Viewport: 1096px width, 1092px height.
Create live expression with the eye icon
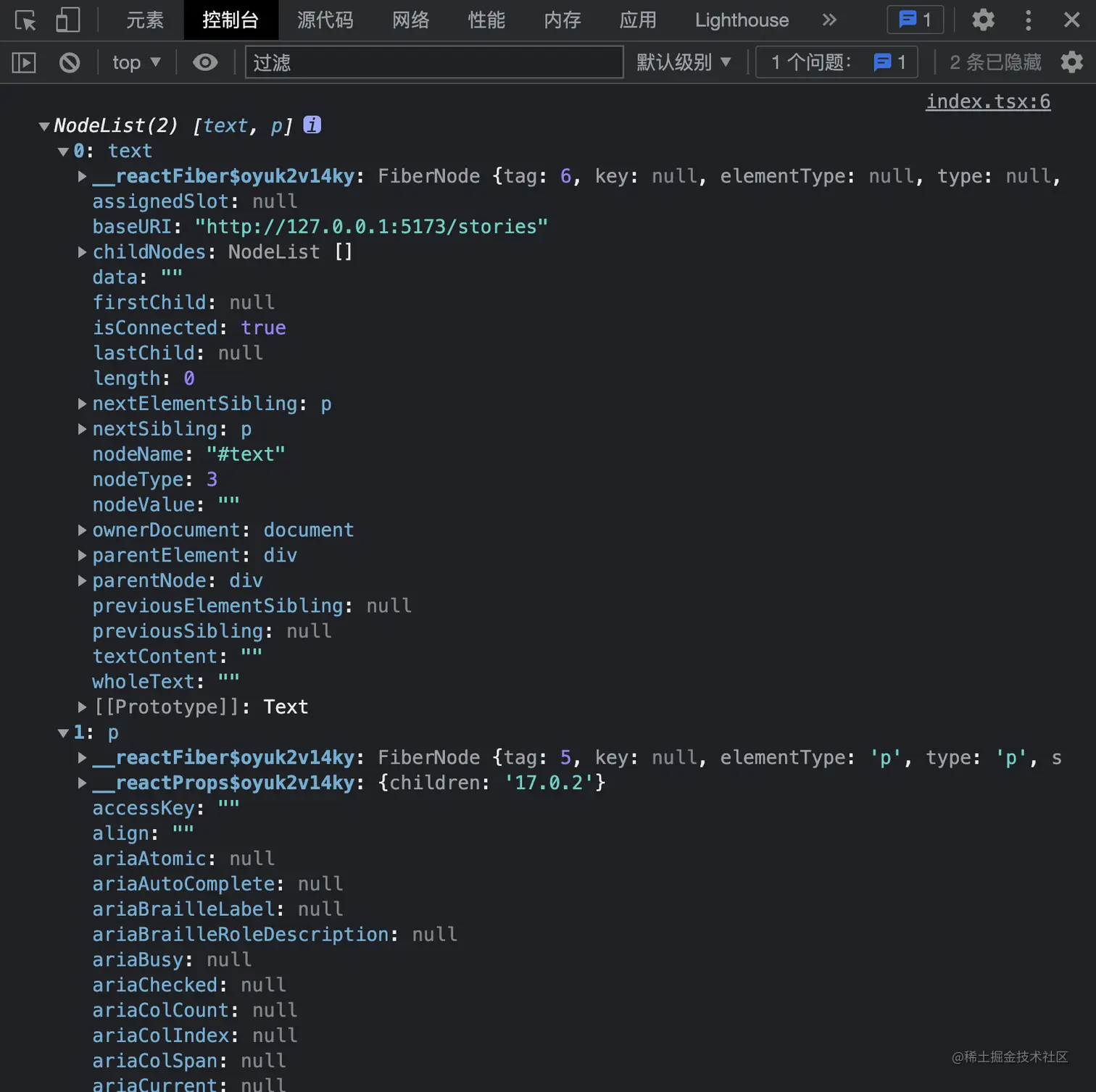pyautogui.click(x=205, y=62)
